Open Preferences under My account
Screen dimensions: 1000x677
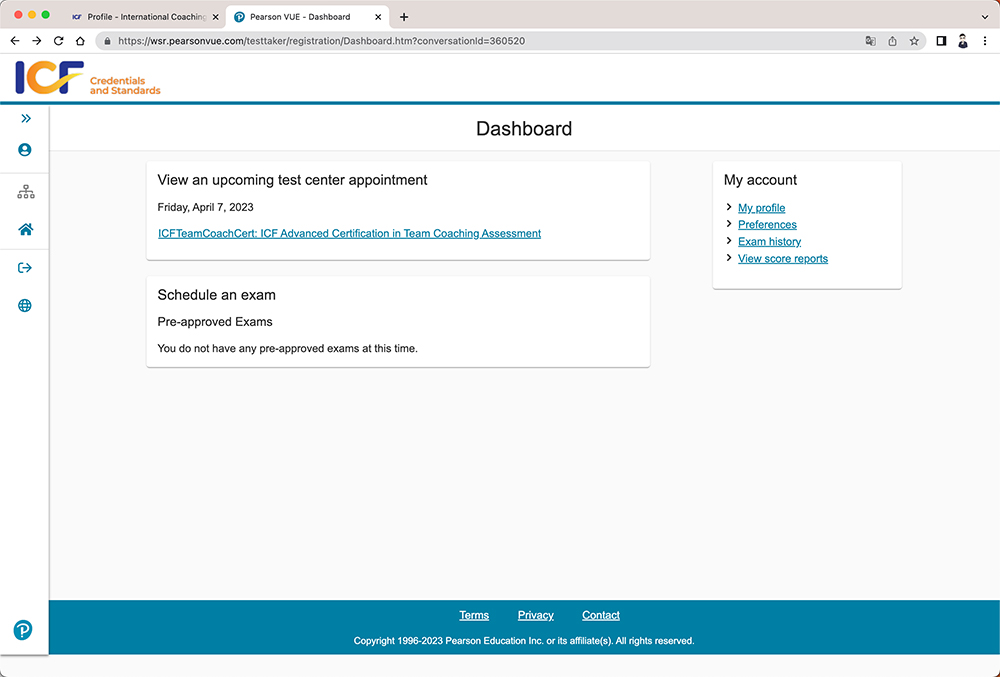[x=767, y=225]
